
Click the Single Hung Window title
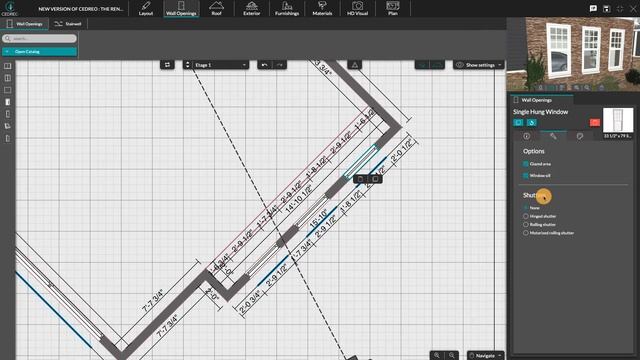coord(540,112)
